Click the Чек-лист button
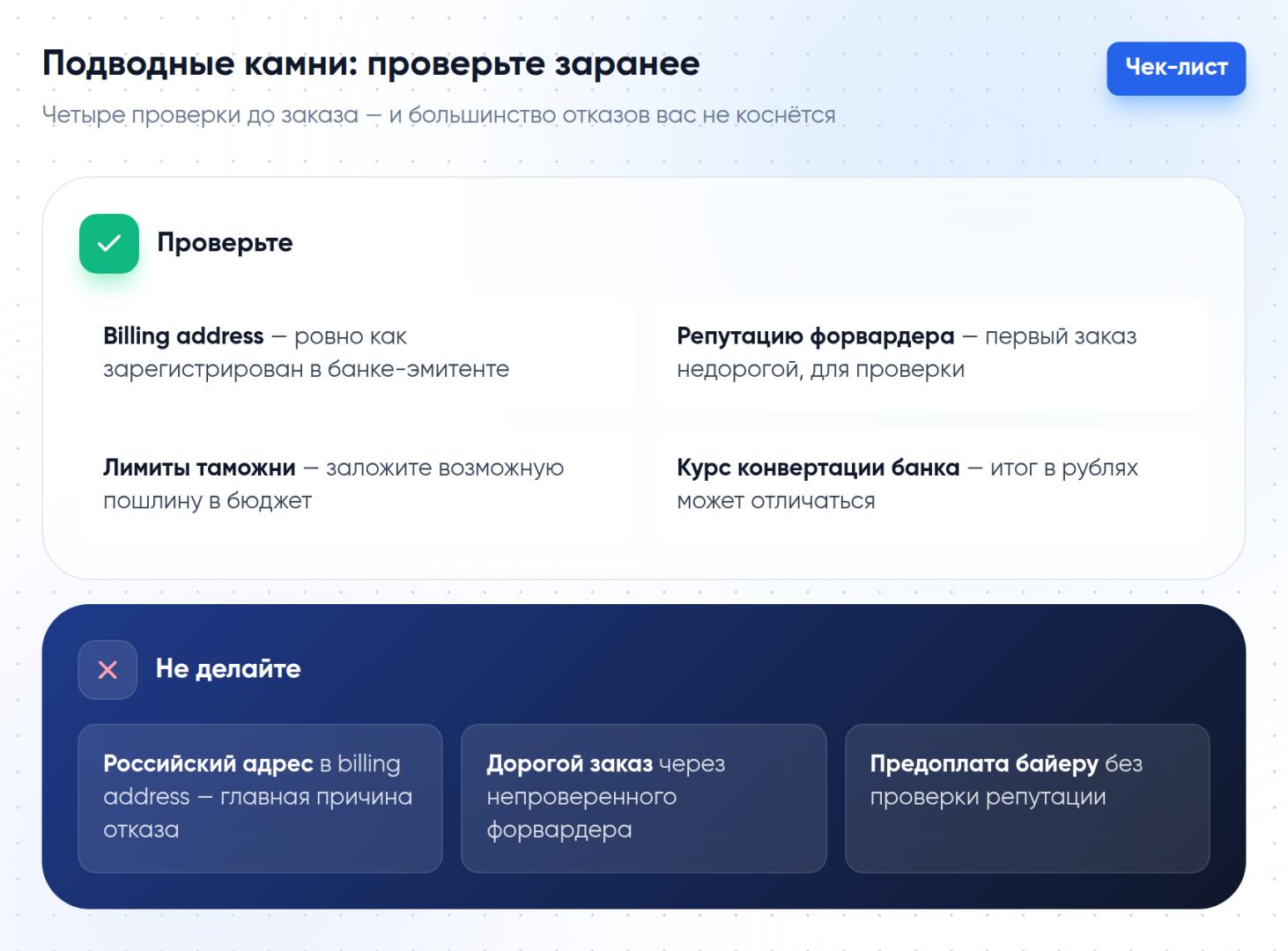 click(x=1176, y=68)
